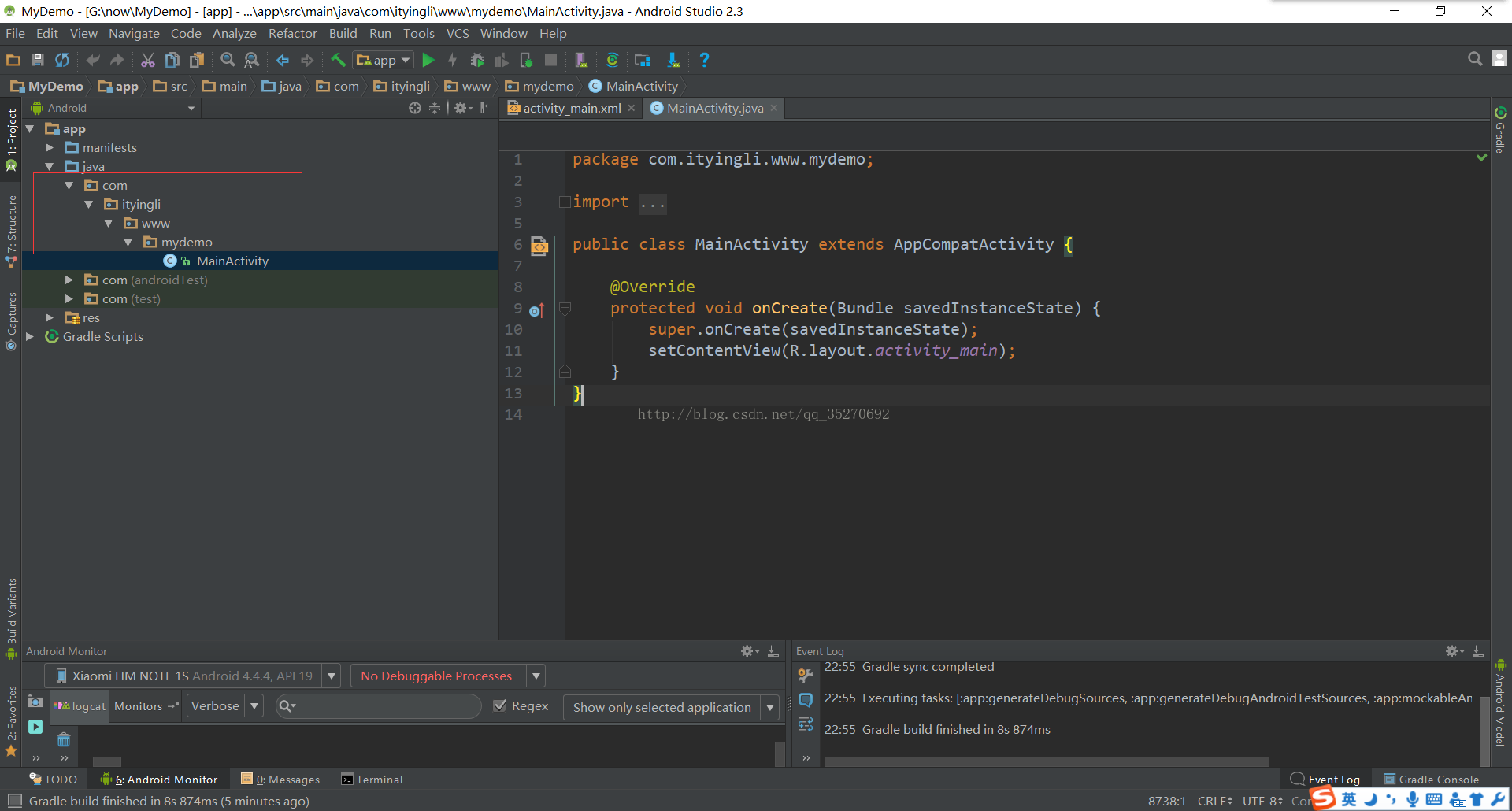The width and height of the screenshot is (1512, 811).
Task: Click the Search Everywhere magnifier icon
Action: click(x=1475, y=59)
